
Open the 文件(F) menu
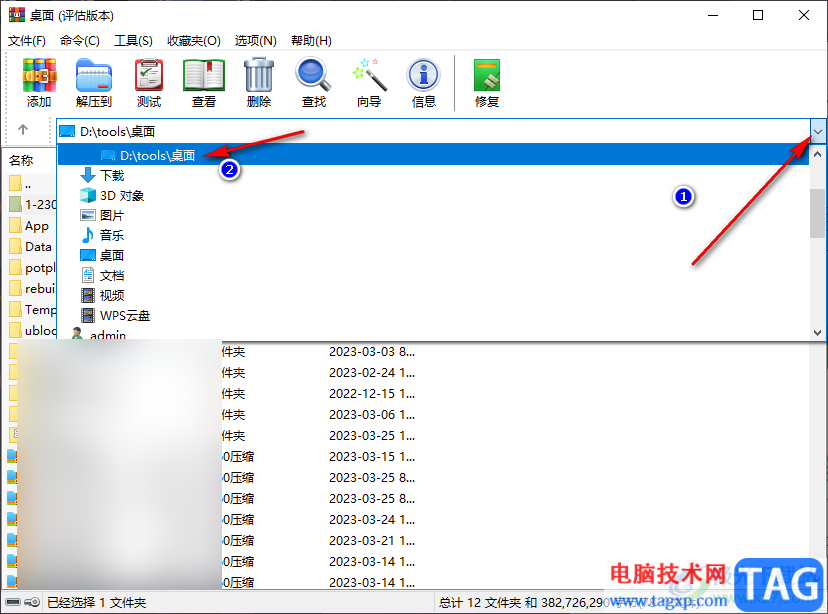[x=27, y=41]
